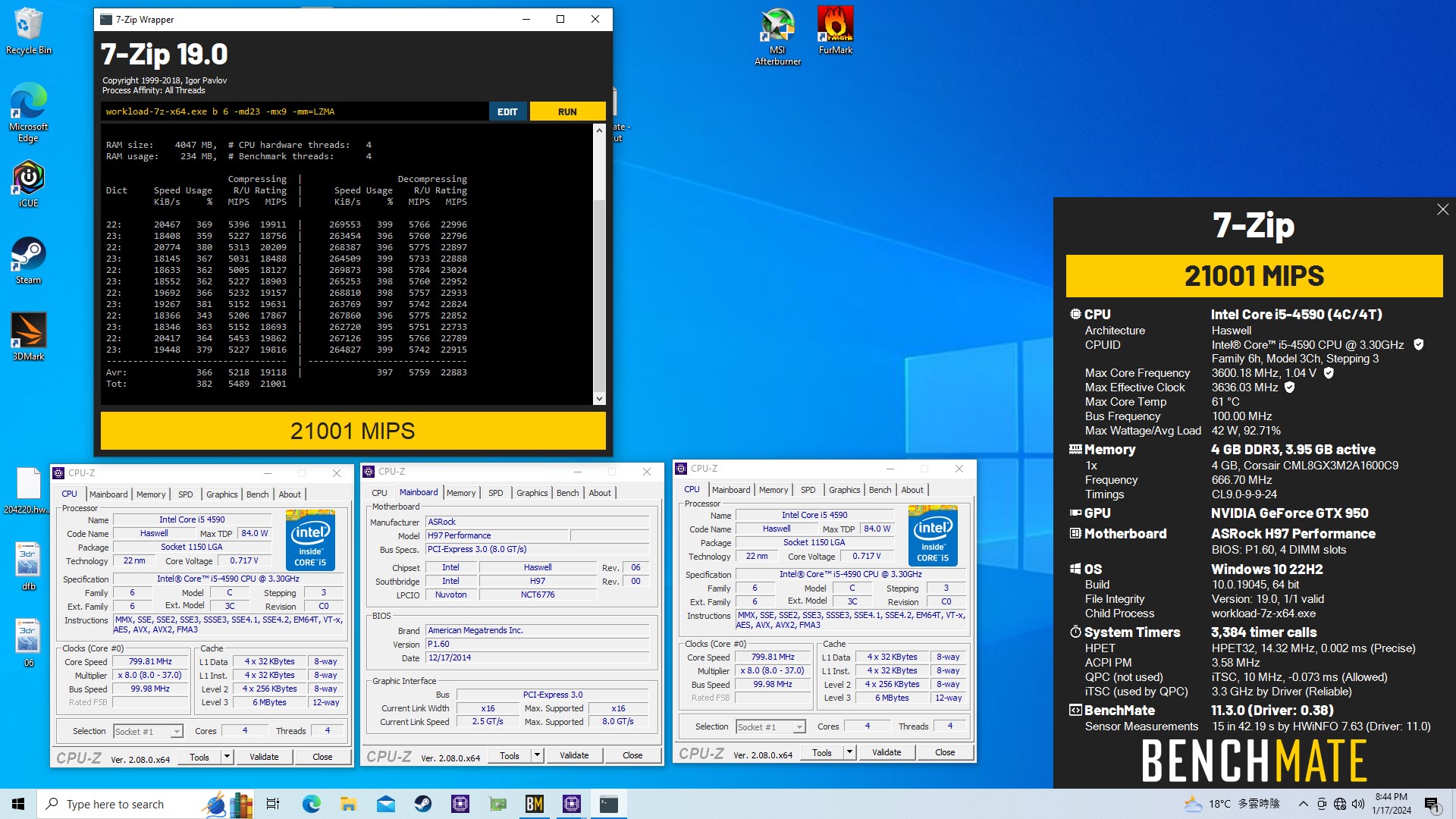Screen dimensions: 1456x819
Task: Open the Steam desktop shortcut
Action: tap(28, 261)
